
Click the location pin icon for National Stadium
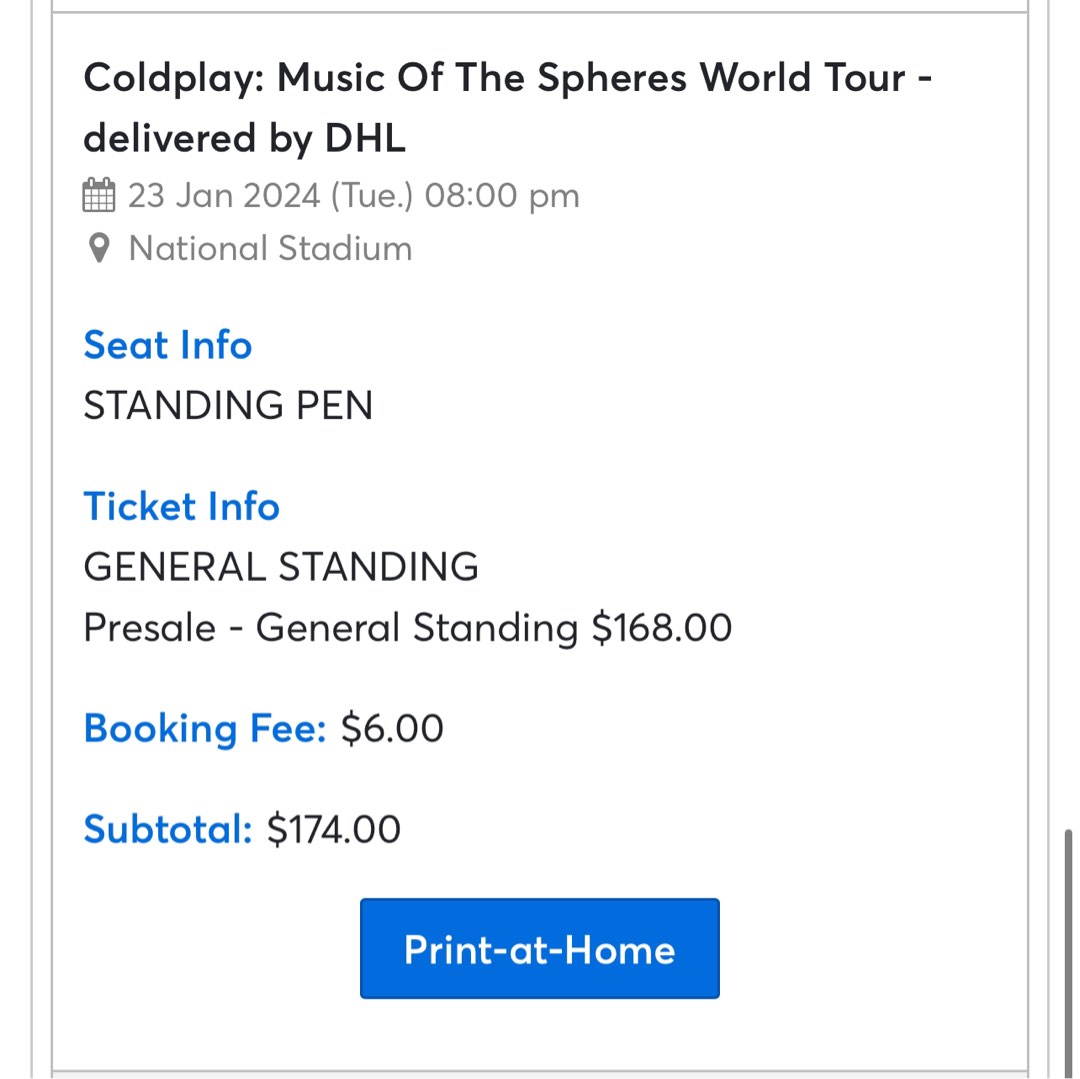coord(98,248)
